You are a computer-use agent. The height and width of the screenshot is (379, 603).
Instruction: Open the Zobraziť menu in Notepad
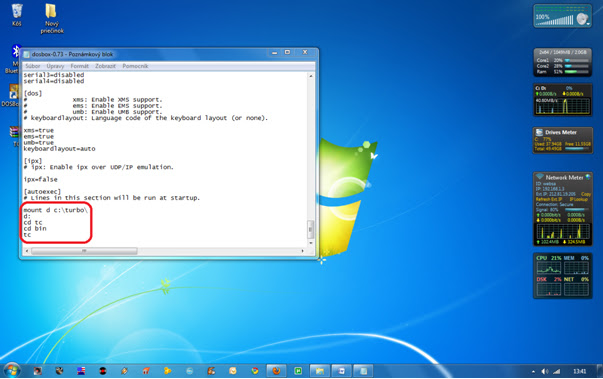[x=105, y=66]
